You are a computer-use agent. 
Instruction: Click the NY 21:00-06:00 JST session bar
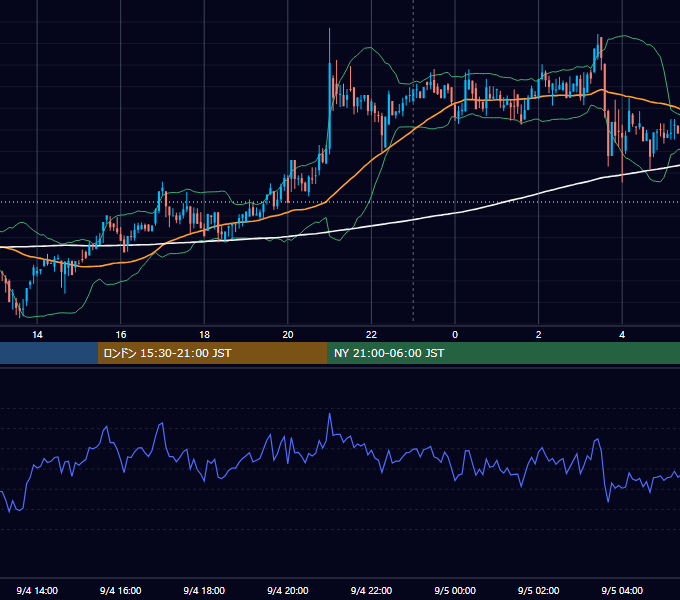click(x=503, y=353)
